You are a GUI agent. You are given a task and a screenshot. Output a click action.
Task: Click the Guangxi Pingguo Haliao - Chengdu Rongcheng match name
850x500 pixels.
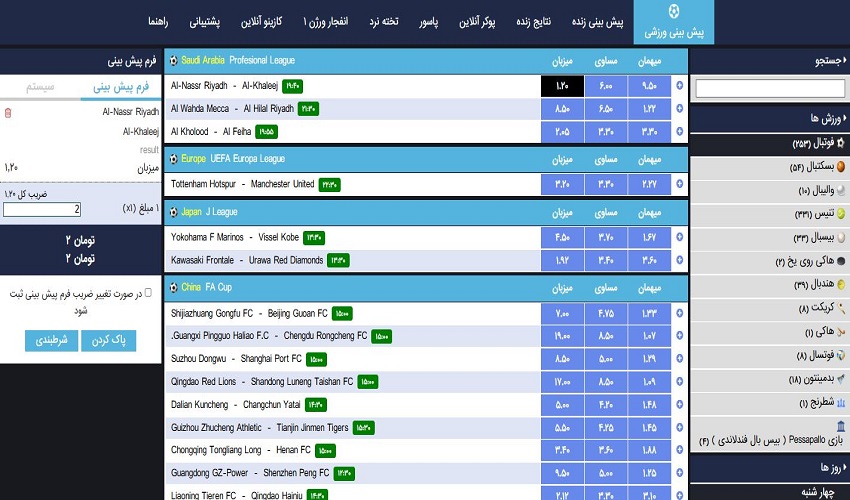pos(269,336)
